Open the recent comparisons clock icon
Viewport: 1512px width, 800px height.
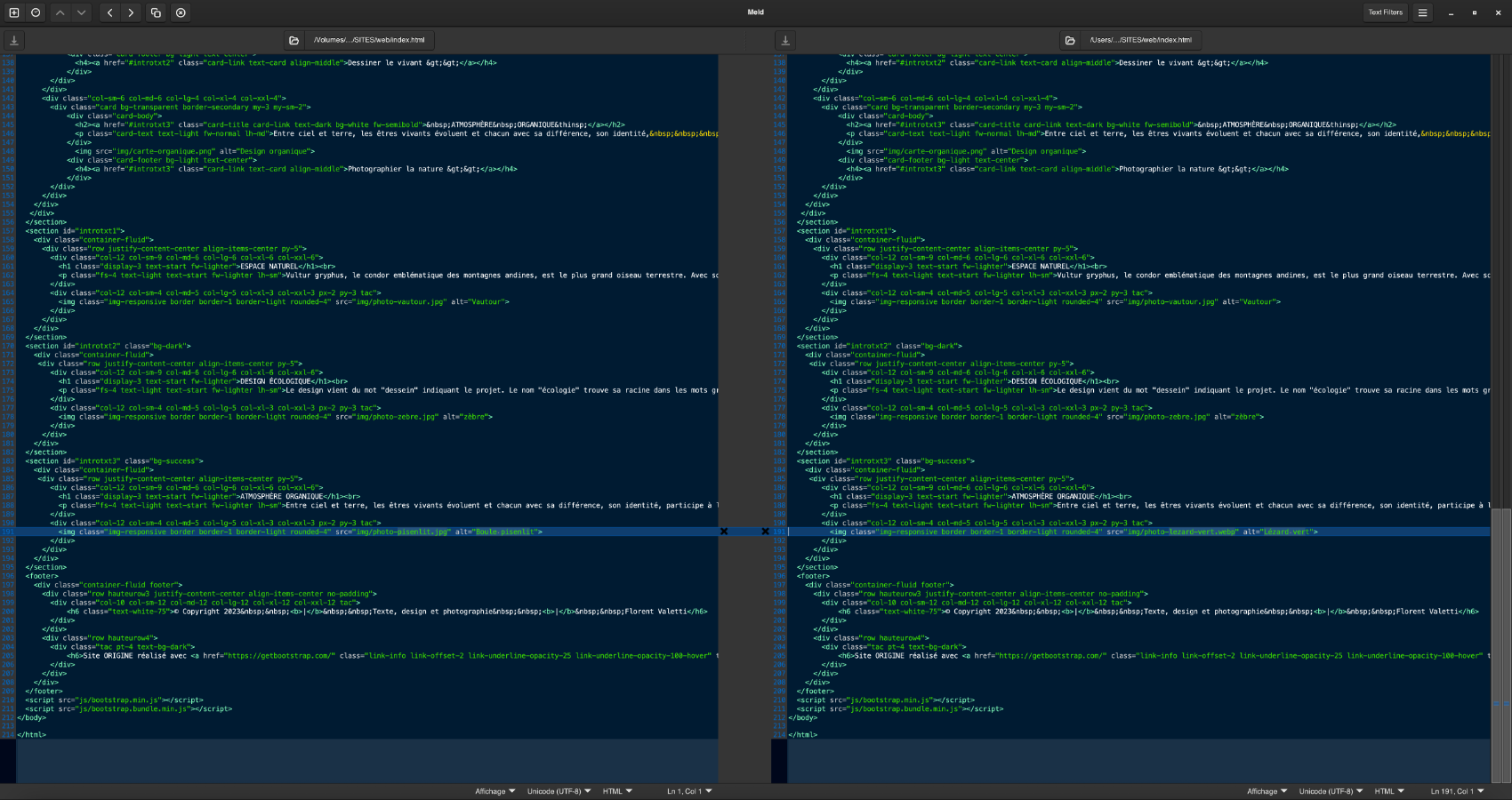[36, 12]
